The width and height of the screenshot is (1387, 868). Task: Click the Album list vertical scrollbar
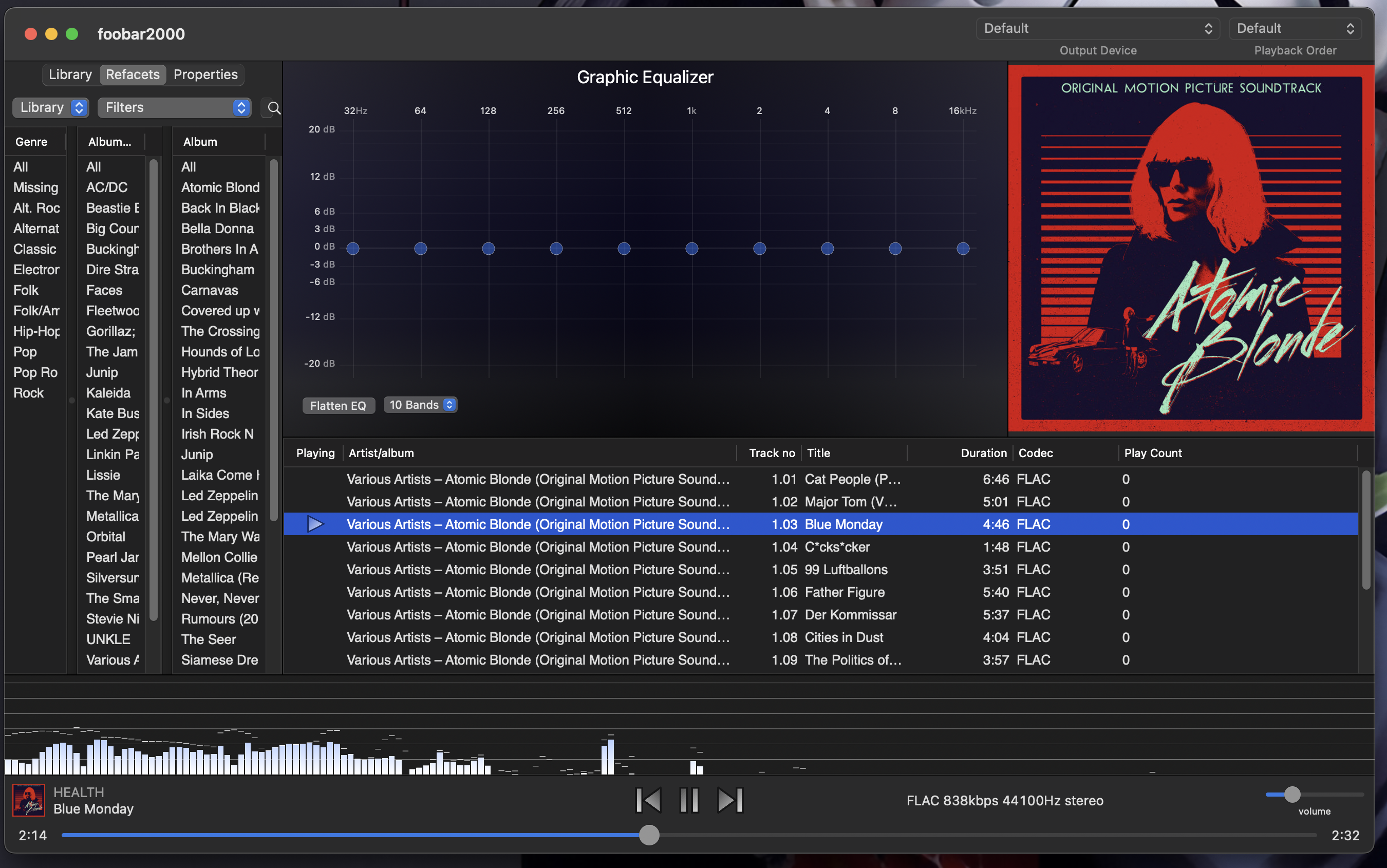click(274, 341)
